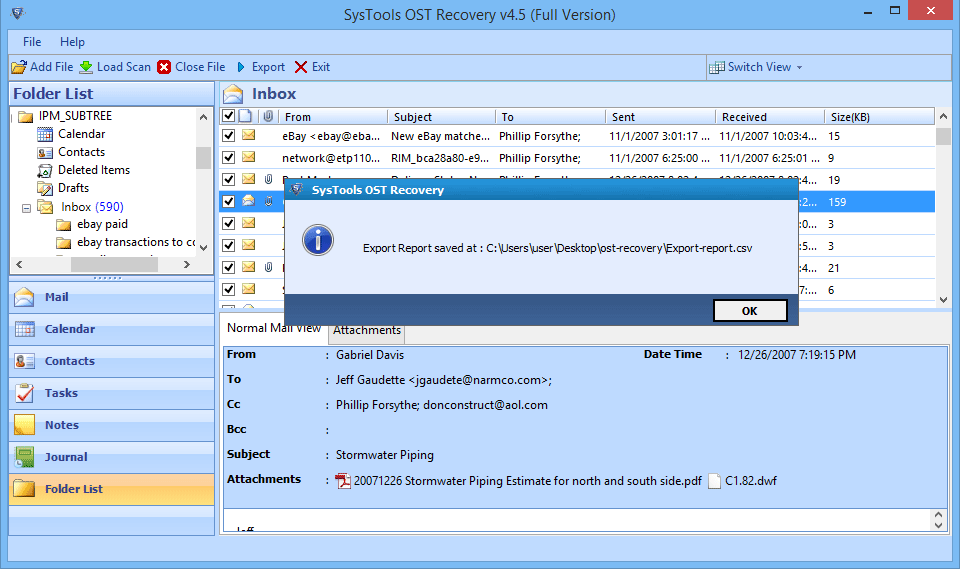Viewport: 960px width, 569px height.
Task: Click the Load Scan toolbar button
Action: tap(115, 67)
